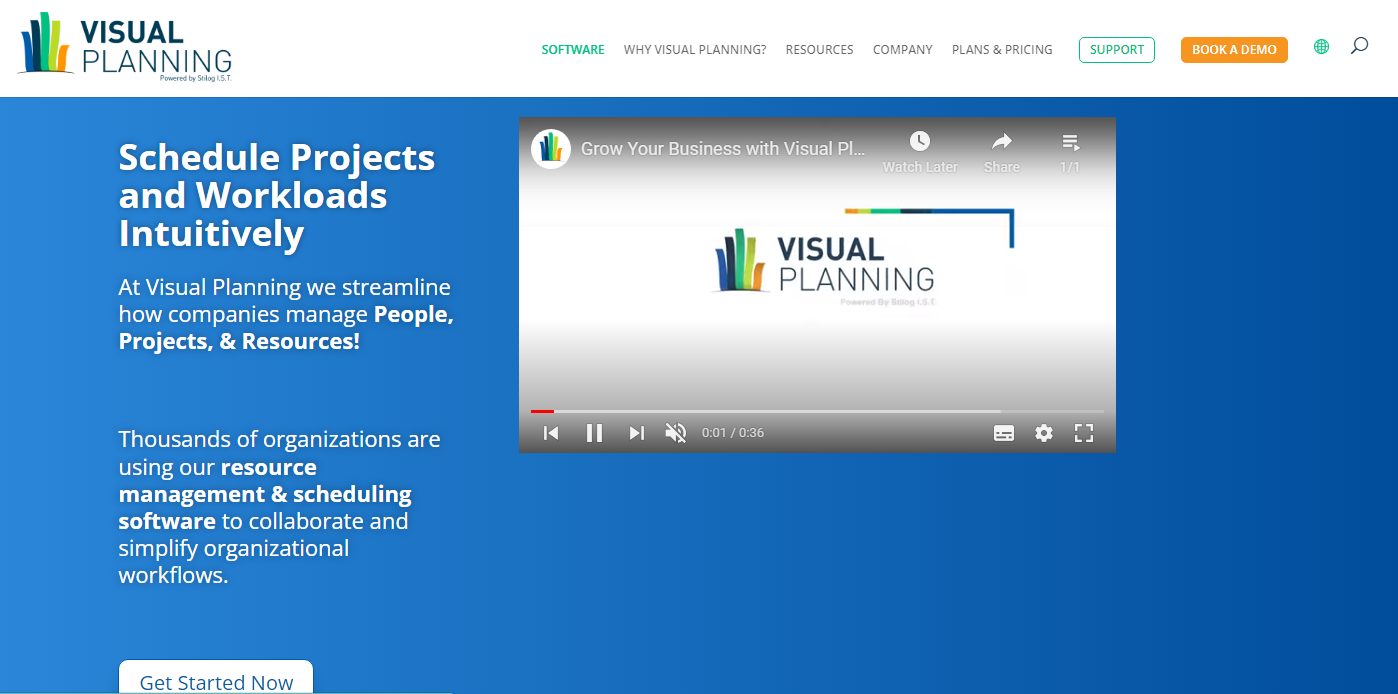Click the Schedule Projects and Workloads heading

tap(277, 195)
